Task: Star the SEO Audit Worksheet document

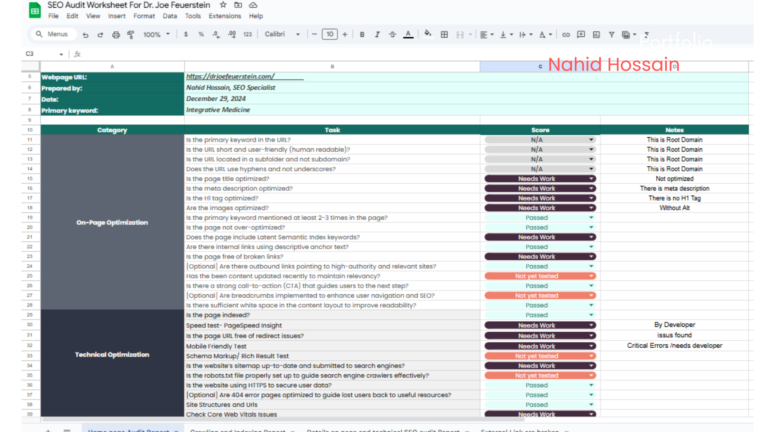Action: 223,5
